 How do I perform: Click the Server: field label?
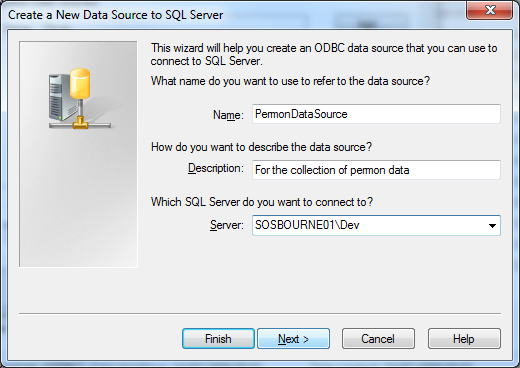pos(227,225)
